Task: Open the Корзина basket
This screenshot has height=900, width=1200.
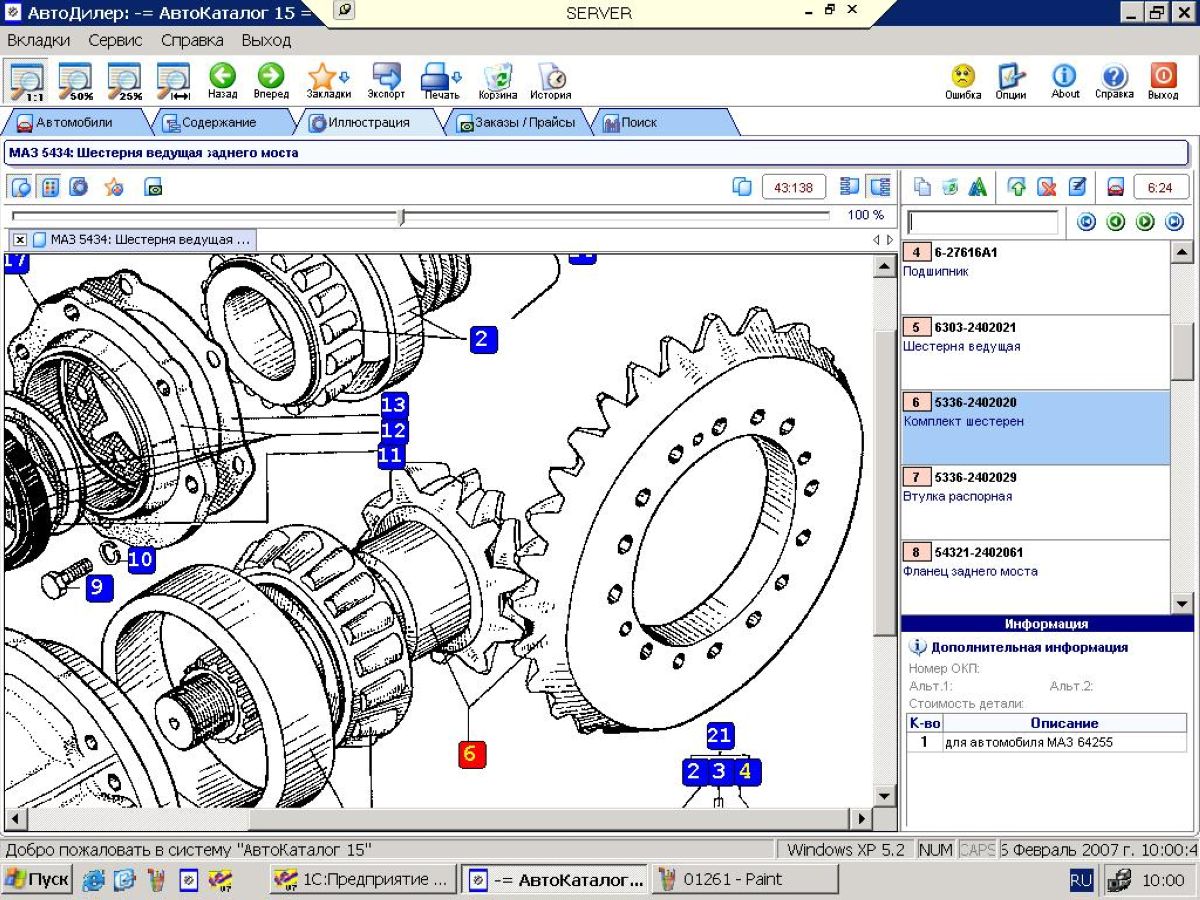Action: pyautogui.click(x=498, y=81)
